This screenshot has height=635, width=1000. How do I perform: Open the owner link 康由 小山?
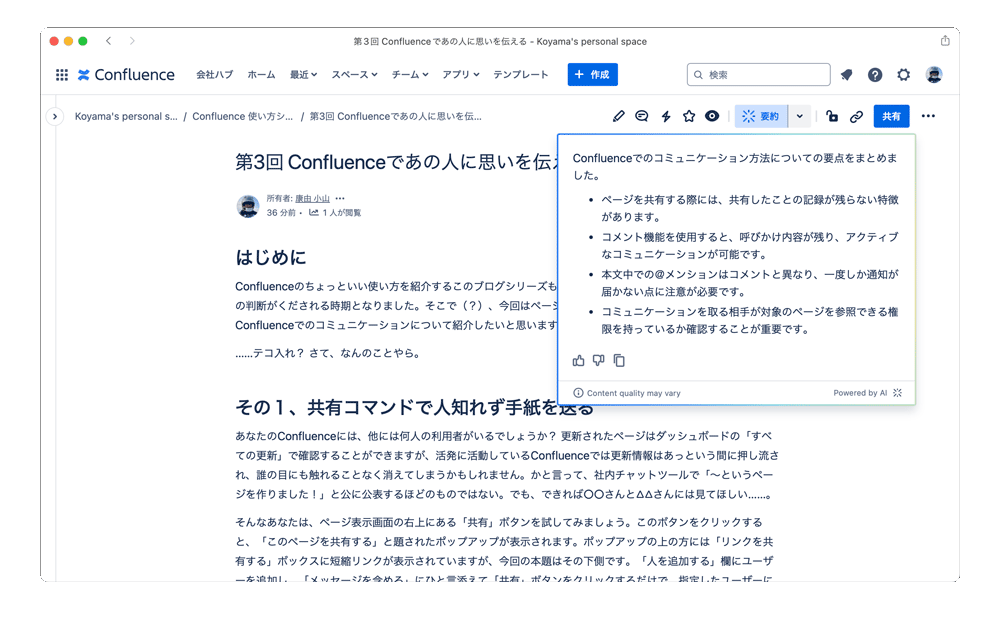(x=312, y=198)
